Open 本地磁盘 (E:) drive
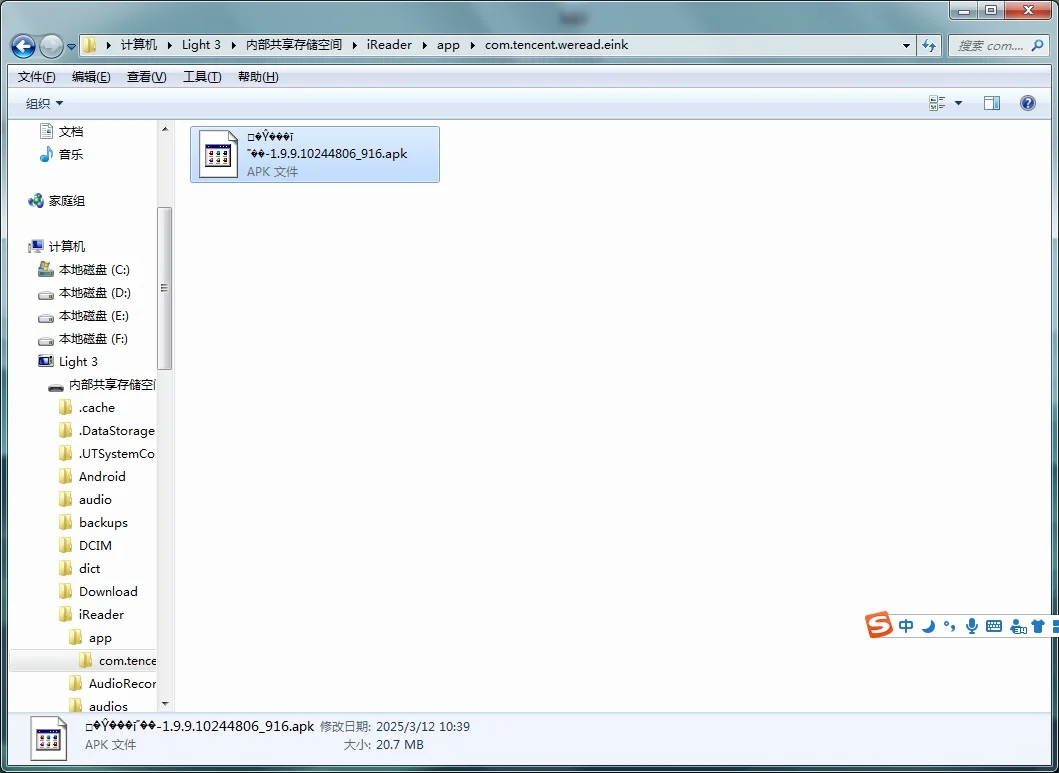This screenshot has width=1059, height=773. tap(84, 316)
